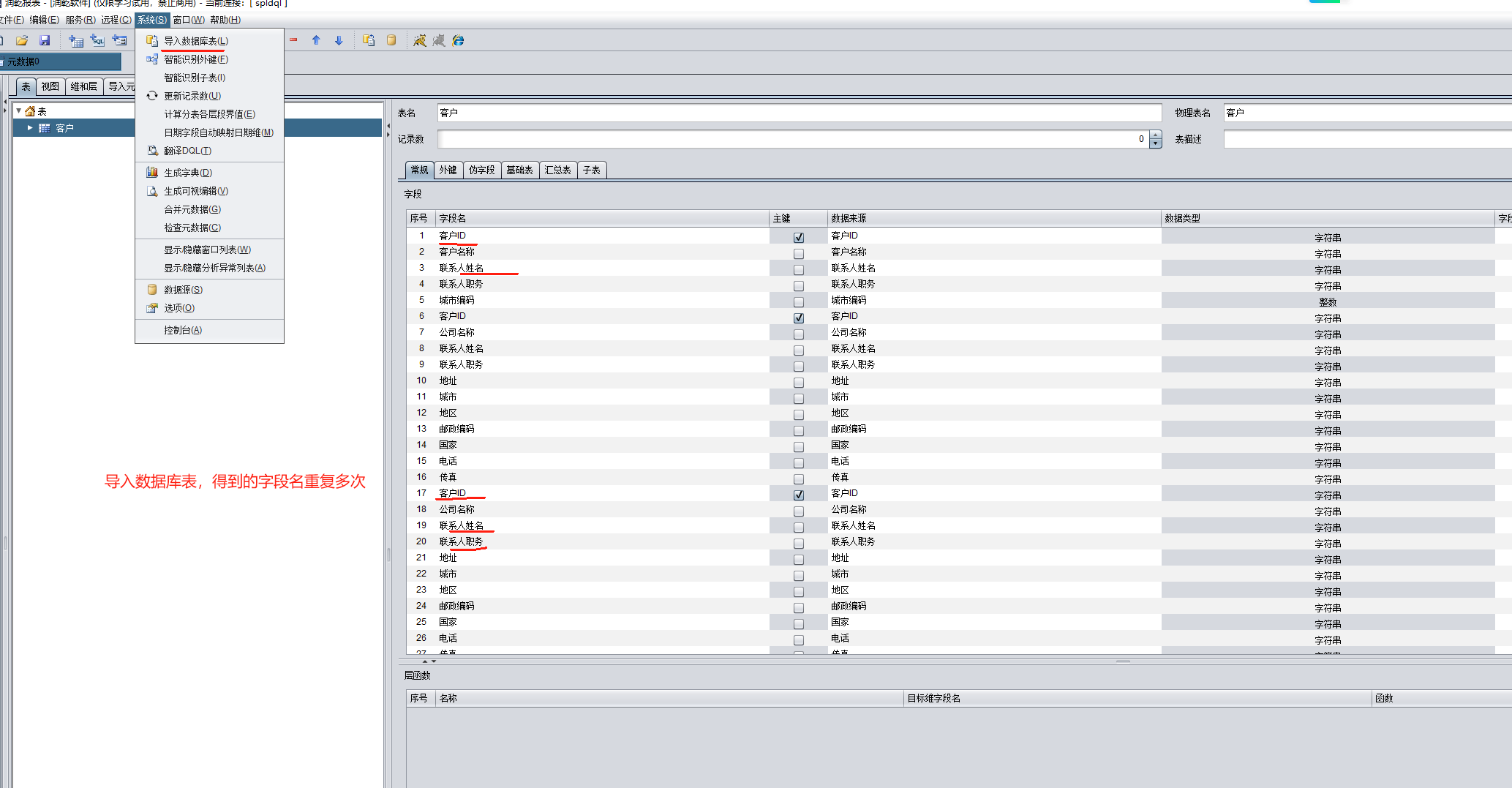This screenshot has height=788, width=1512.
Task: Switch to the 外键 tab
Action: (448, 170)
